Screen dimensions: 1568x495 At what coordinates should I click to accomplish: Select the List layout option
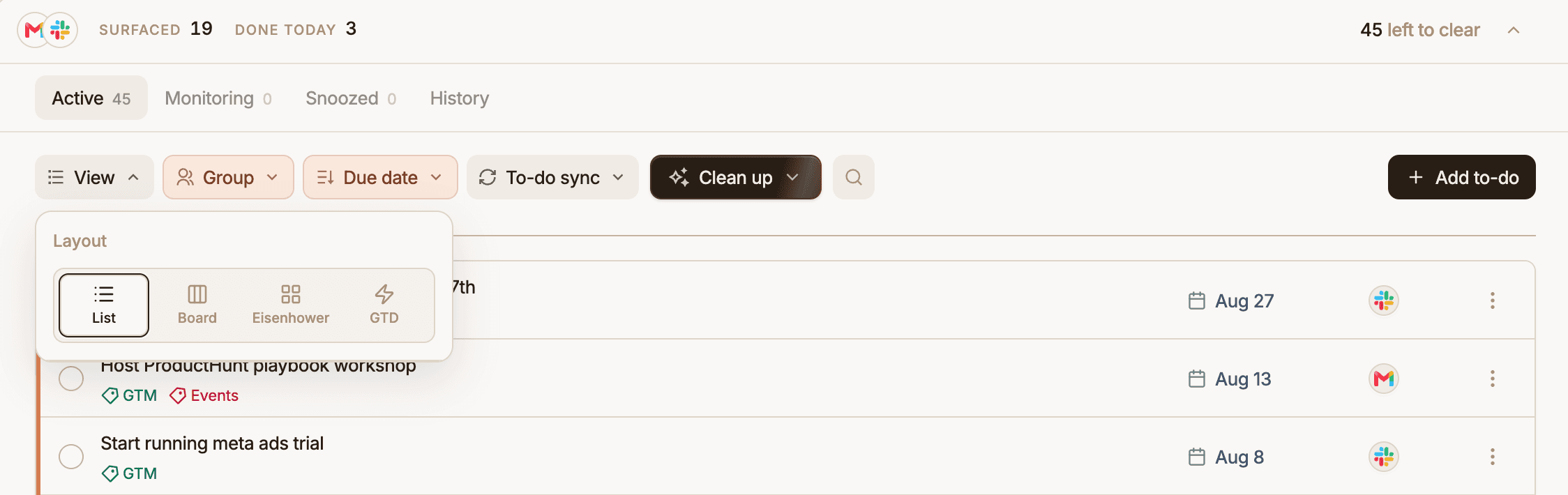pos(104,305)
